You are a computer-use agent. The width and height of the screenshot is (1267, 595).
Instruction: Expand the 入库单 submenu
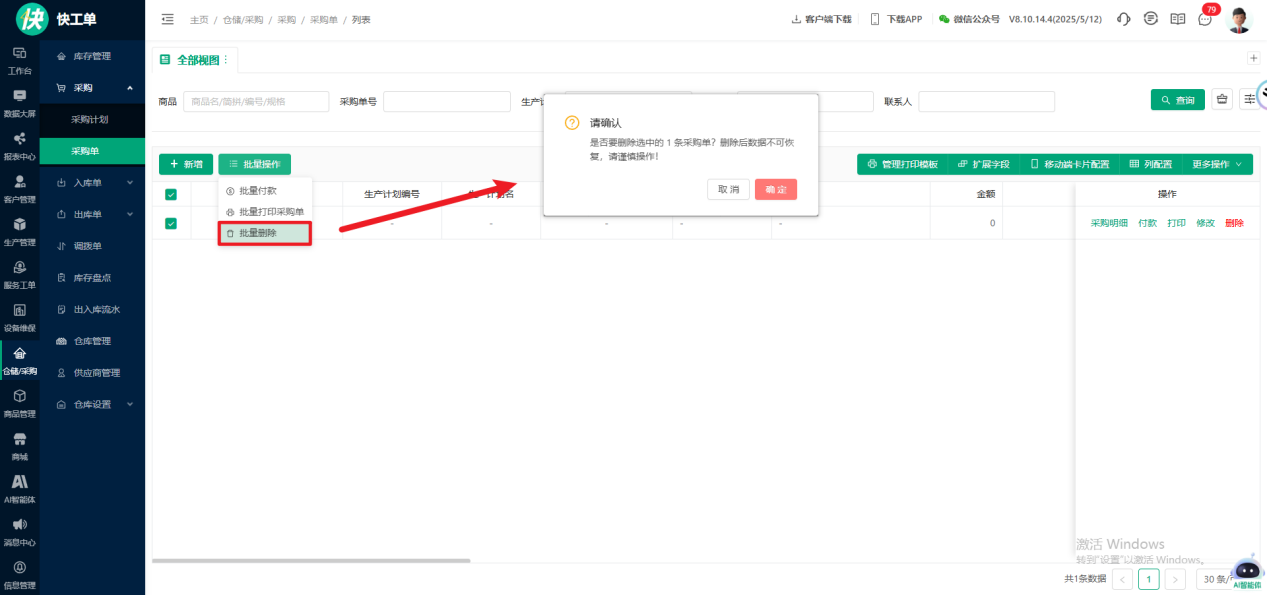tap(94, 183)
